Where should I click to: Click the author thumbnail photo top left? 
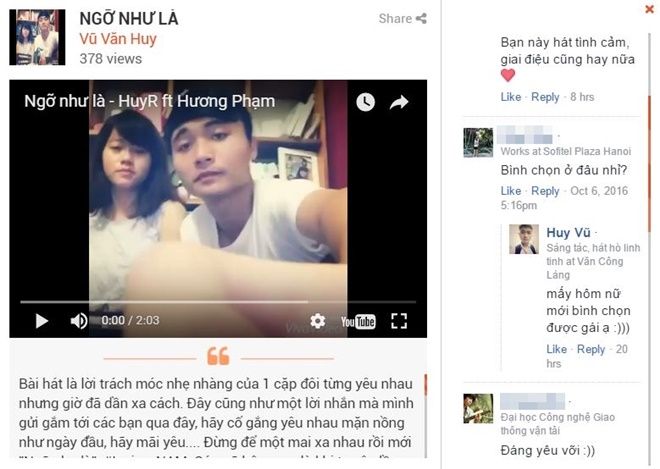[x=37, y=37]
